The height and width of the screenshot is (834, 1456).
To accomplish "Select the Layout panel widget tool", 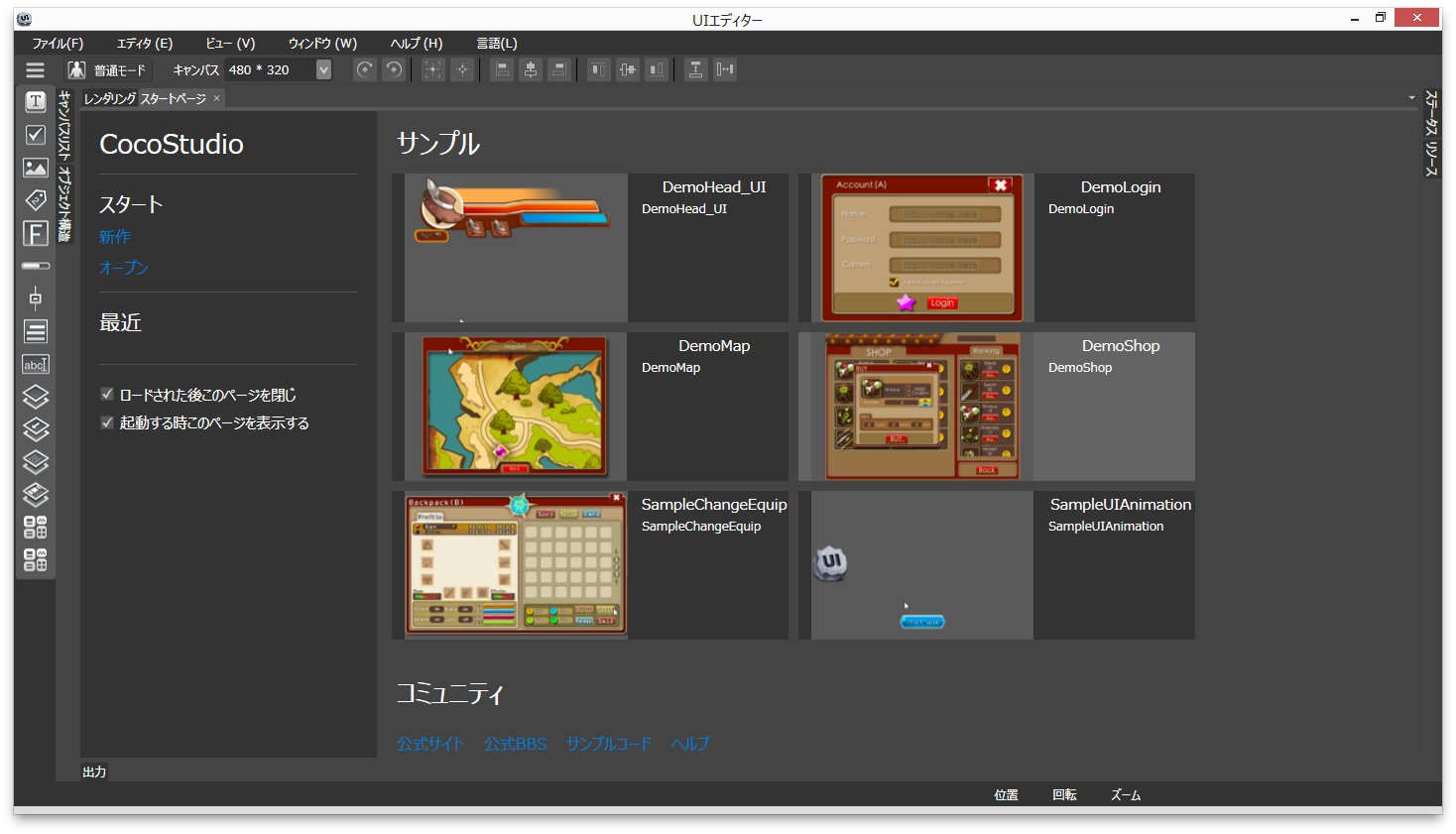I will (35, 396).
